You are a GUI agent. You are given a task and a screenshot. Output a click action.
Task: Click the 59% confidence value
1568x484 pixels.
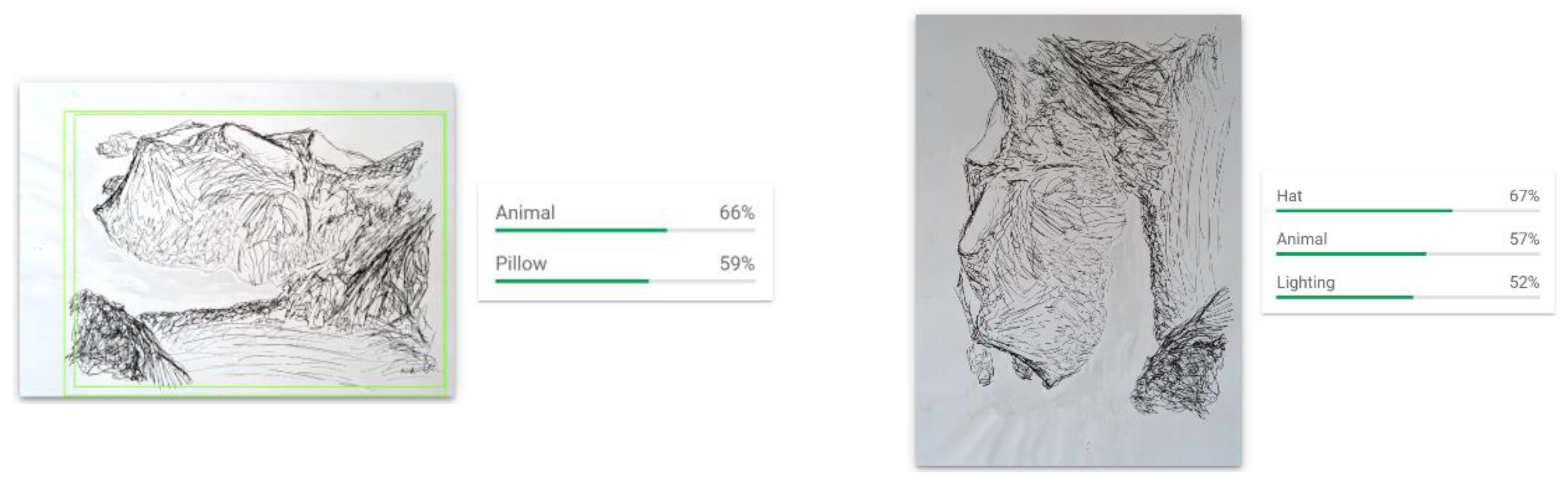[x=736, y=263]
